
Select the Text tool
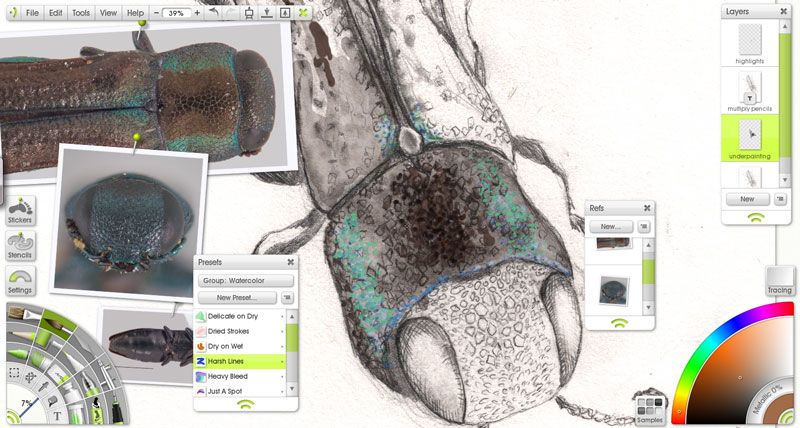[x=57, y=416]
